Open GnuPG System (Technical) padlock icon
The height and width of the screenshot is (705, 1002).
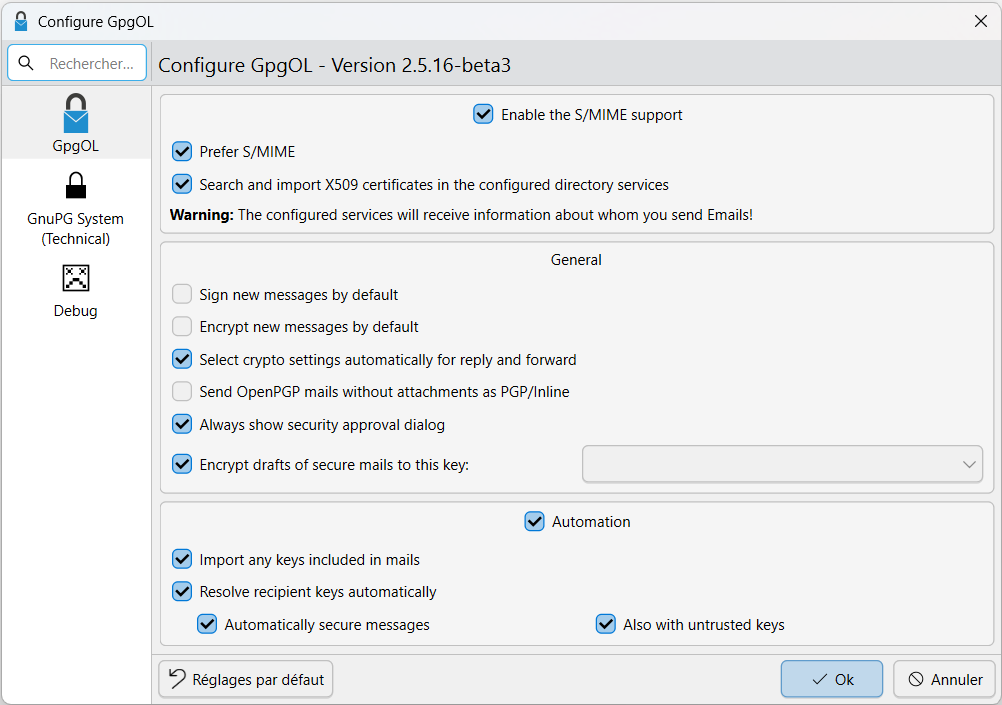coord(75,185)
